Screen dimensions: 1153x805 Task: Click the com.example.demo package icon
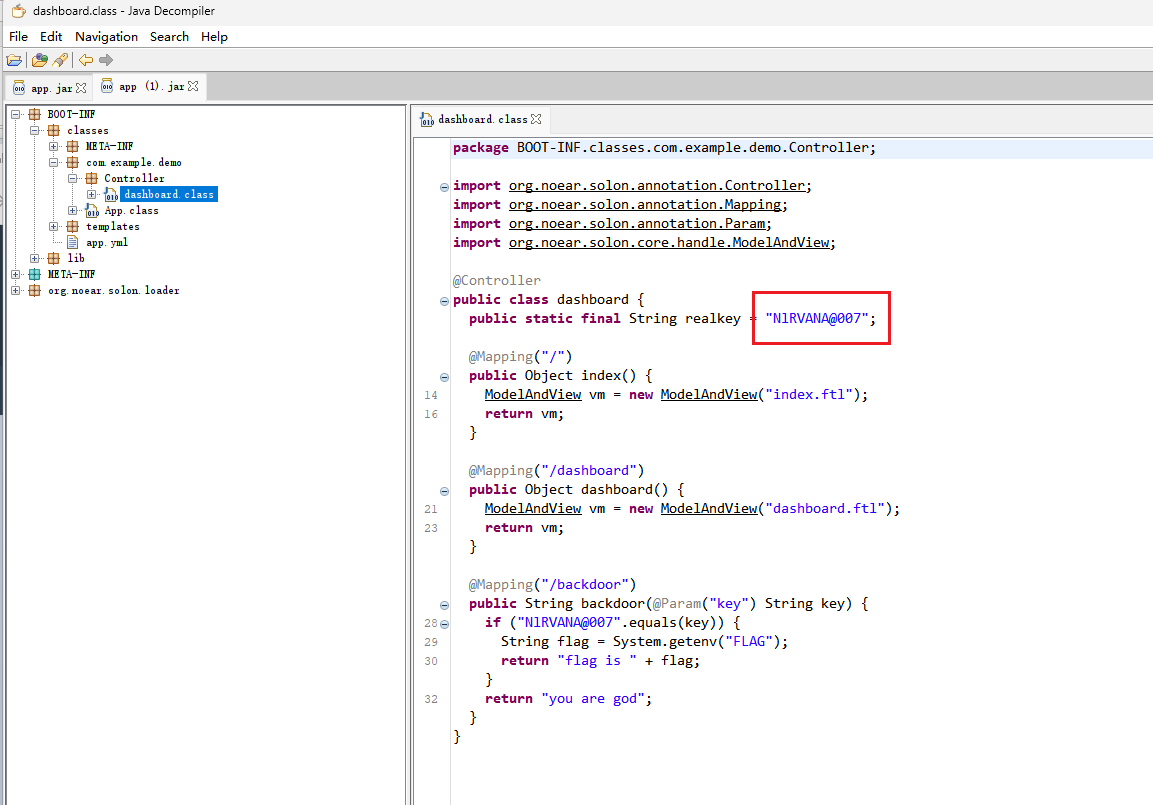[73, 162]
